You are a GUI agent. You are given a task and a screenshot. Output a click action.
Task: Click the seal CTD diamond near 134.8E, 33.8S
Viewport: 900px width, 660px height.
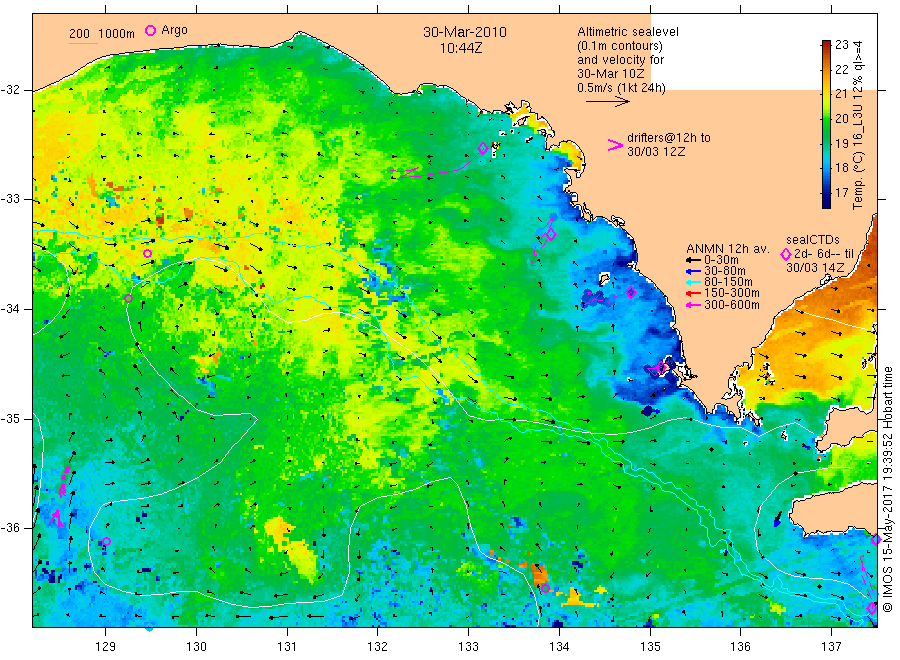(631, 293)
